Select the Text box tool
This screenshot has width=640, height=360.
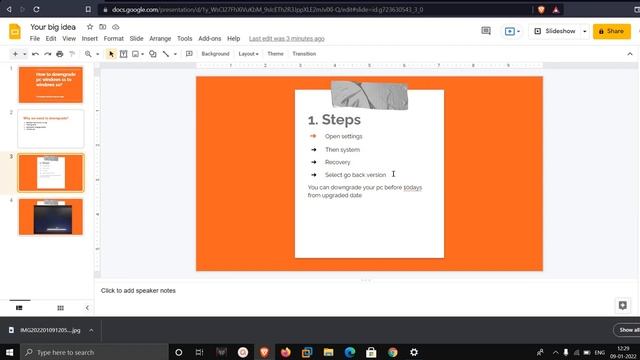[x=123, y=54]
